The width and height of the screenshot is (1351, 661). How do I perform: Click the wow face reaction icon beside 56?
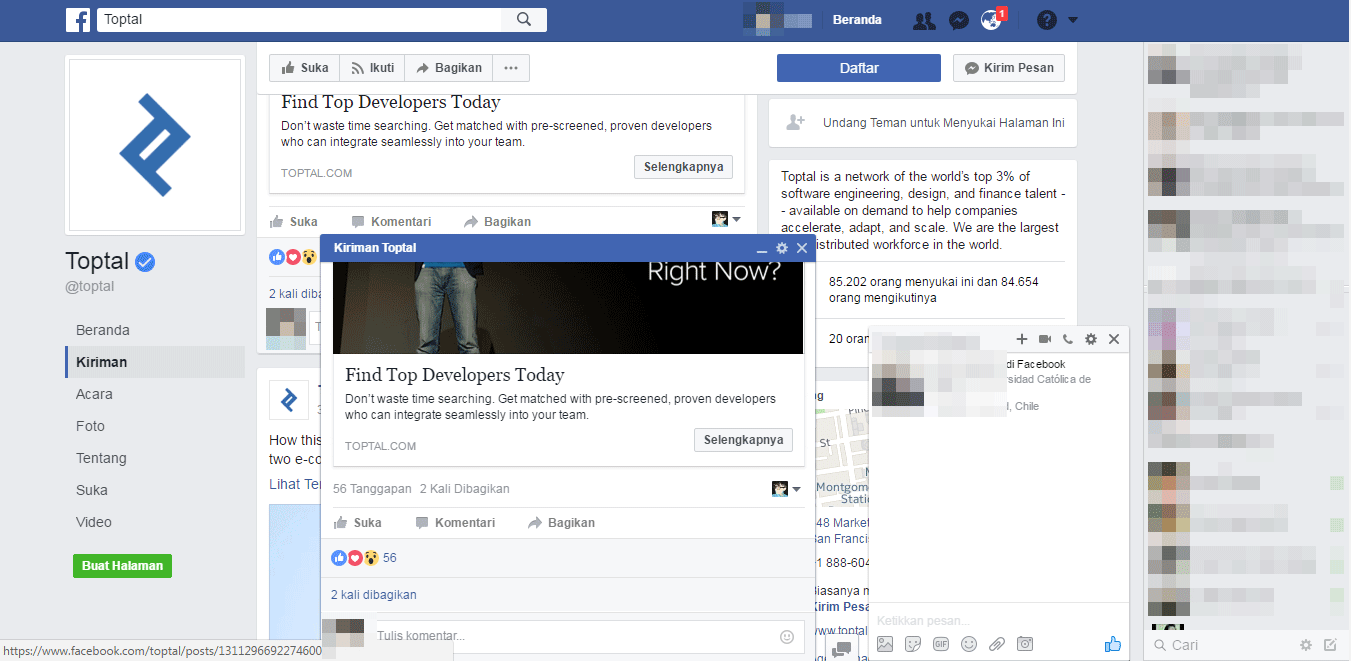[370, 558]
